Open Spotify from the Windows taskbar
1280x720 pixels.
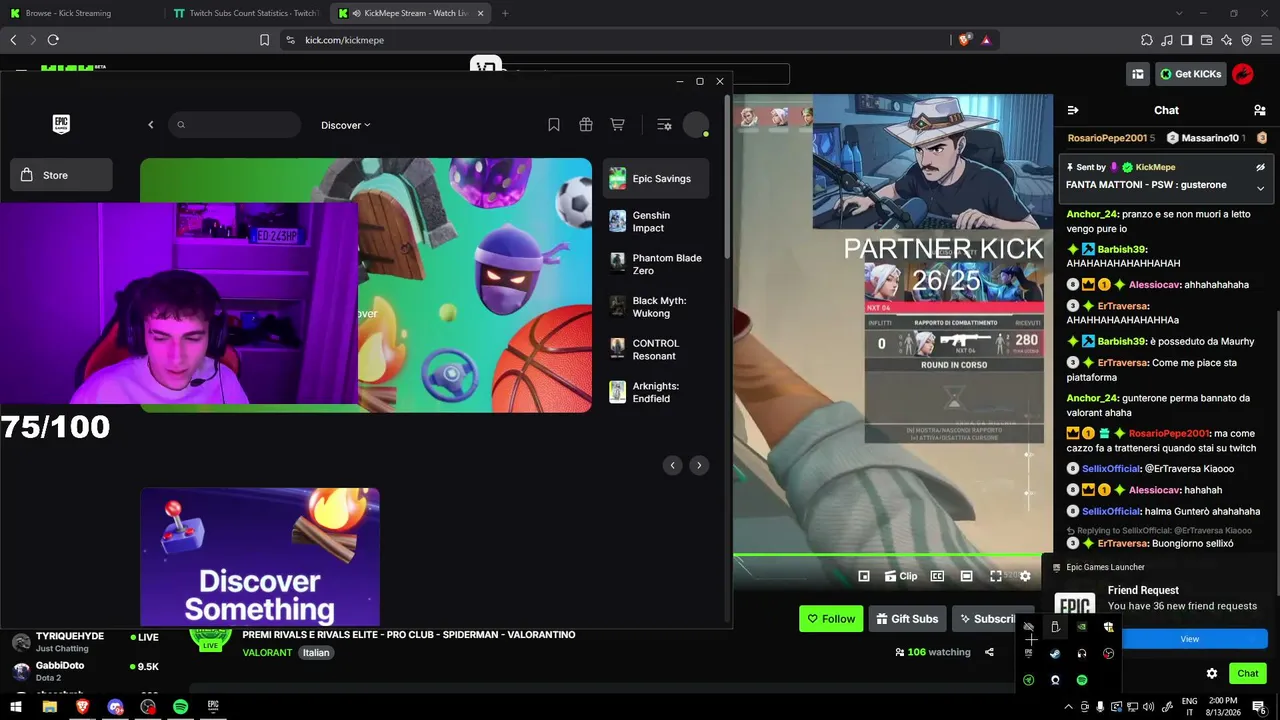(x=180, y=706)
